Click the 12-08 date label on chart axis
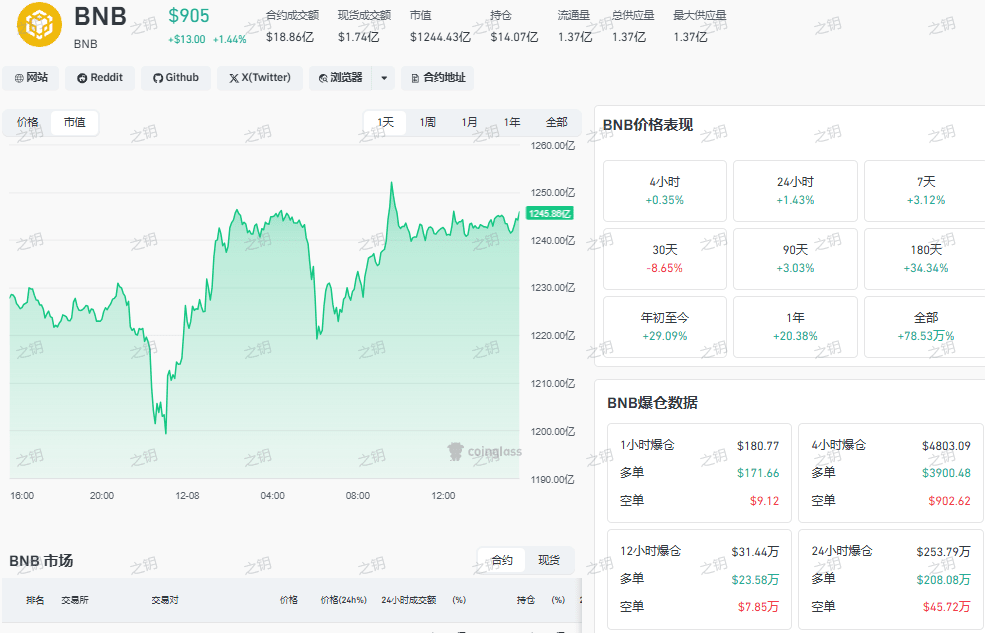985x633 pixels. point(187,495)
